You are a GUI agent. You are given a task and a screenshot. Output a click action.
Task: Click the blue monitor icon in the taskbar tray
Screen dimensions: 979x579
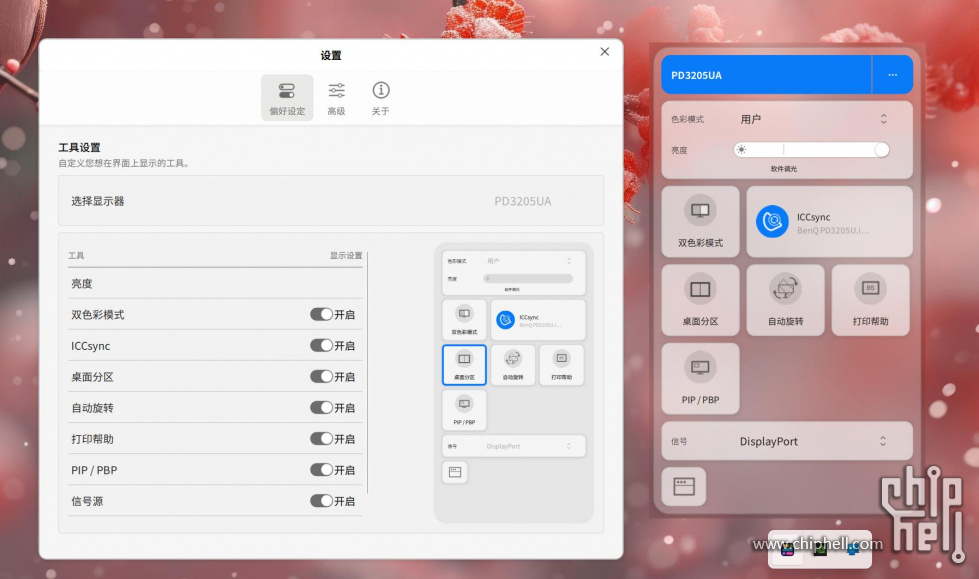click(x=852, y=550)
